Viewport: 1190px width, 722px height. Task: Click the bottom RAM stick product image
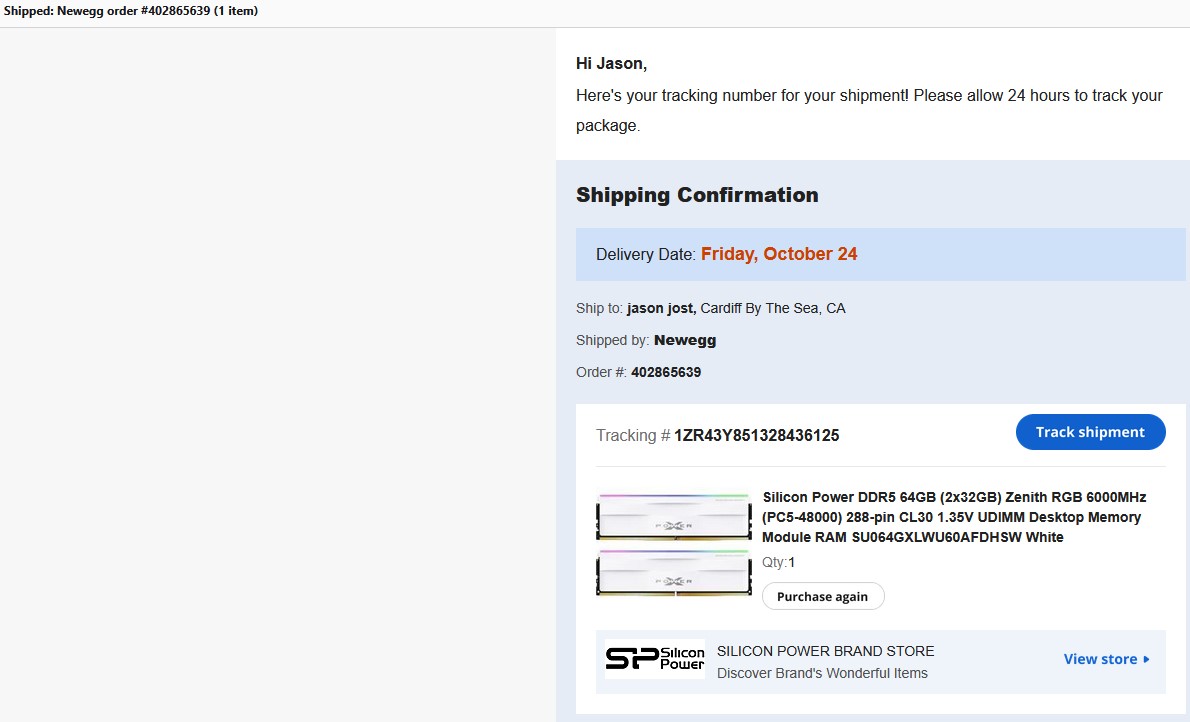click(x=673, y=573)
